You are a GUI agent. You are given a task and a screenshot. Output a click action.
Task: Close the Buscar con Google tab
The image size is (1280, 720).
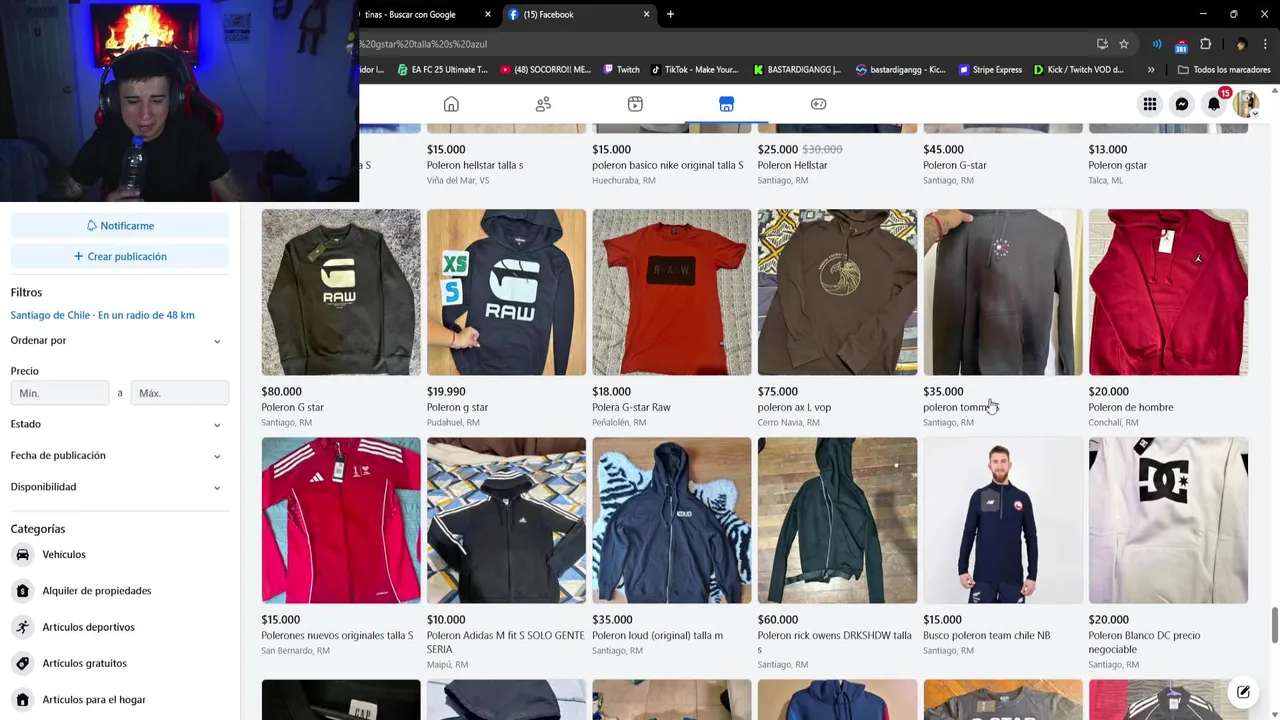coord(488,14)
